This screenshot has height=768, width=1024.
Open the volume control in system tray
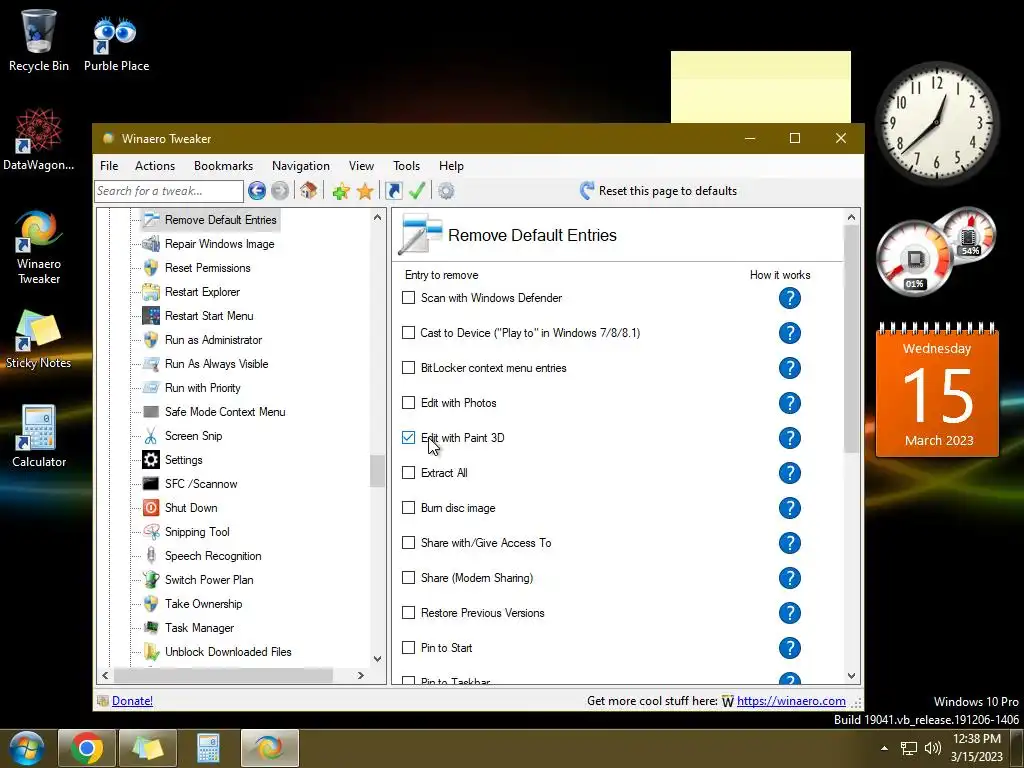(x=933, y=748)
